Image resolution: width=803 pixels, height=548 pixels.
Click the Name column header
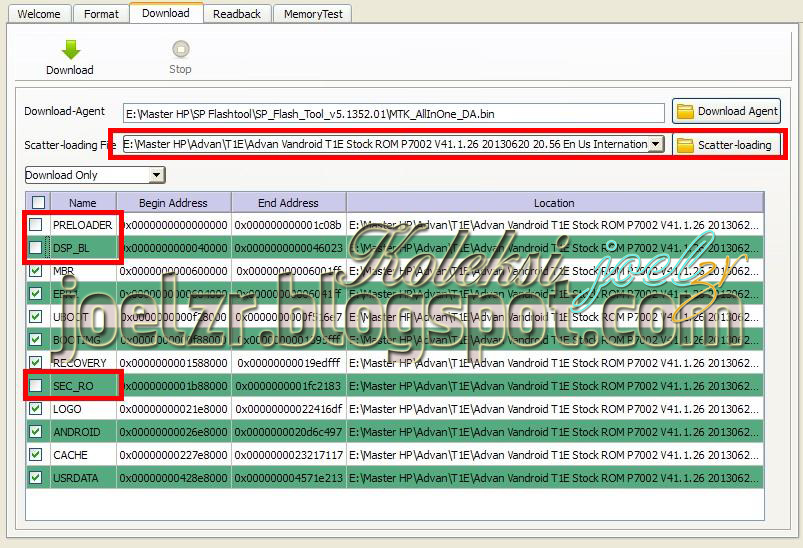pyautogui.click(x=83, y=203)
